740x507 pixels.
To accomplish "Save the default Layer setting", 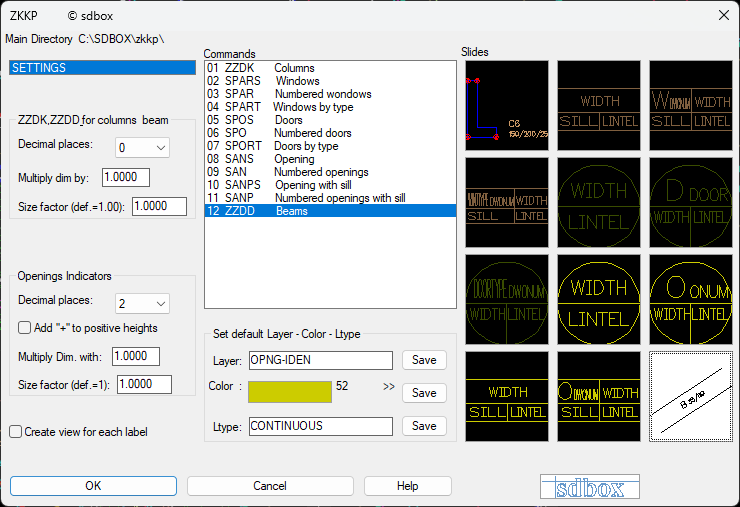I will pyautogui.click(x=424, y=360).
